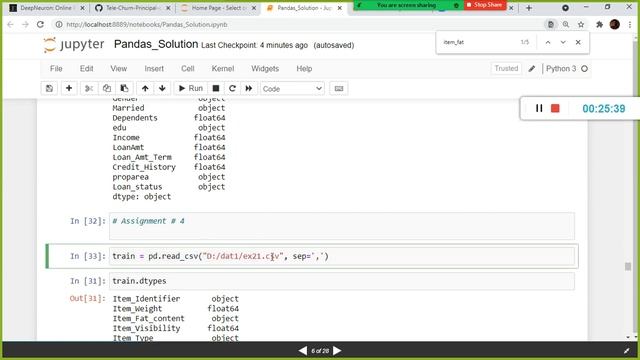This screenshot has height=360, width=640.
Task: Run the selected cell
Action: pos(191,88)
